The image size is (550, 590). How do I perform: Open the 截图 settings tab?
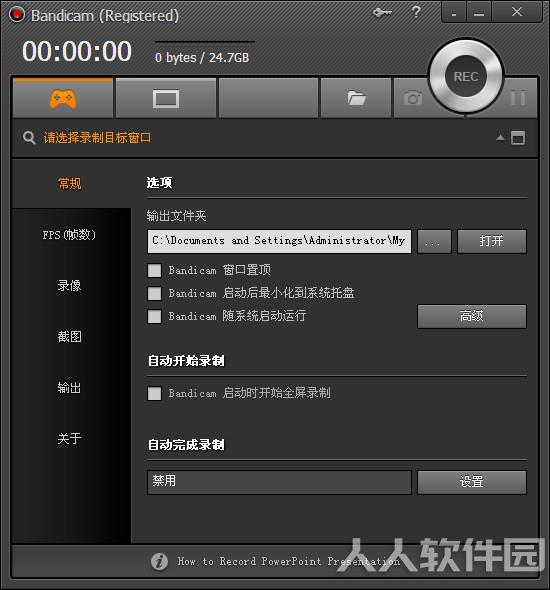pos(69,336)
